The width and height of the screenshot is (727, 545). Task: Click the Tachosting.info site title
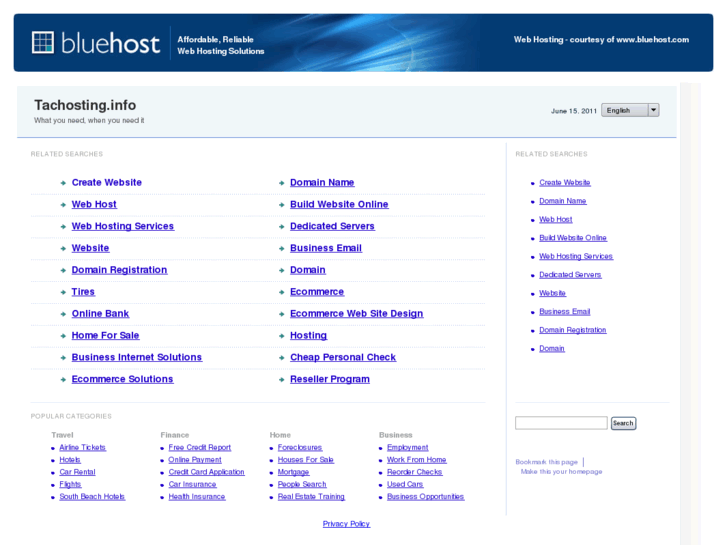[85, 105]
